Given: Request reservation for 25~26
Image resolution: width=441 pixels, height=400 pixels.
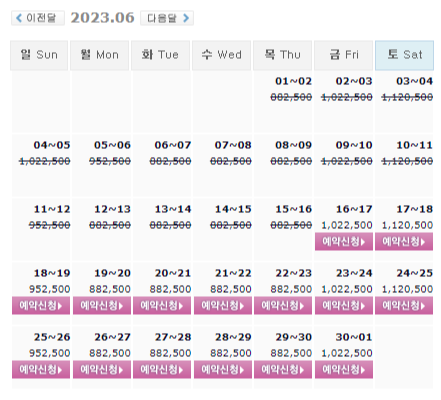Looking at the screenshot, I should 41,370.
